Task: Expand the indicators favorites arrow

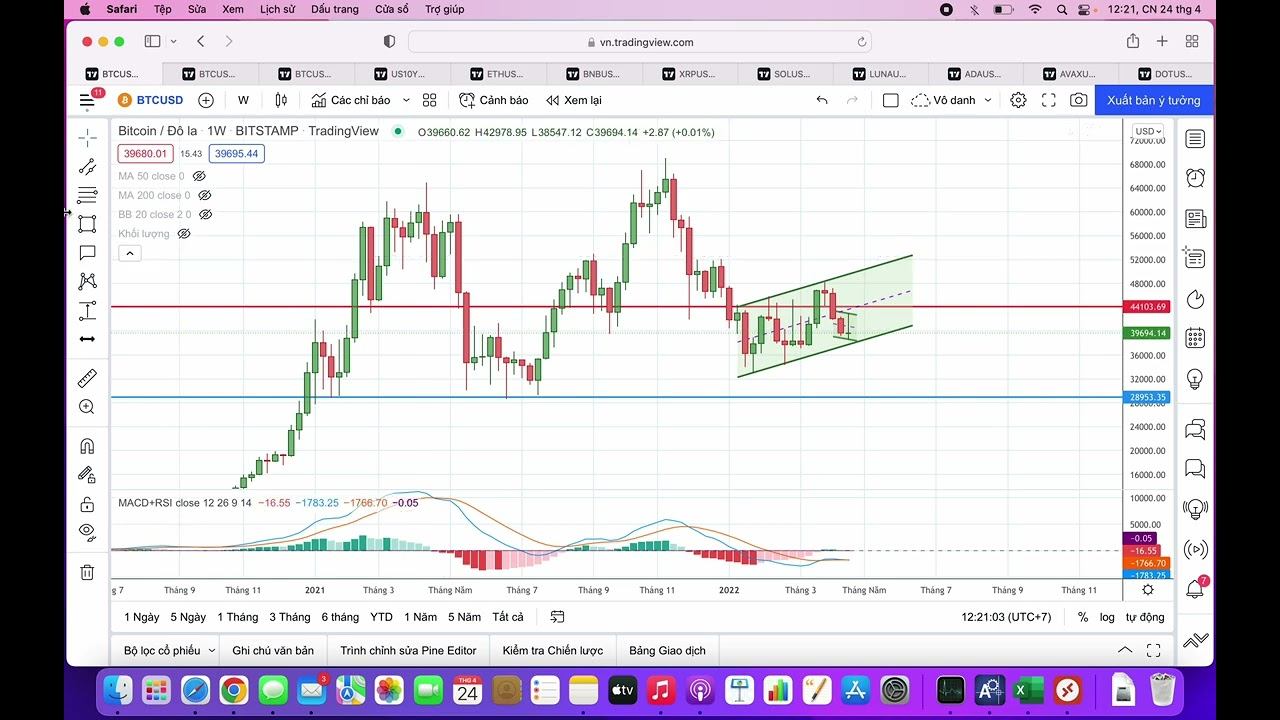Action: 406,100
